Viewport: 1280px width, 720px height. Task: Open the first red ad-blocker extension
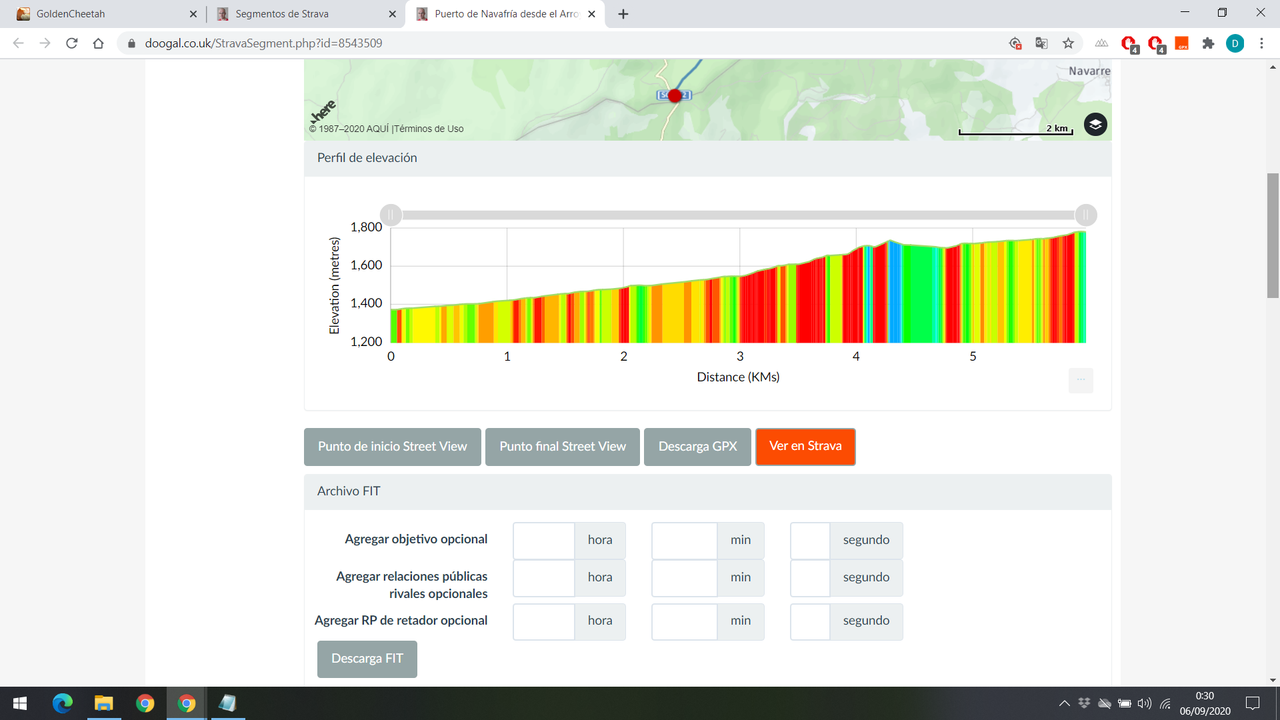click(x=1129, y=44)
